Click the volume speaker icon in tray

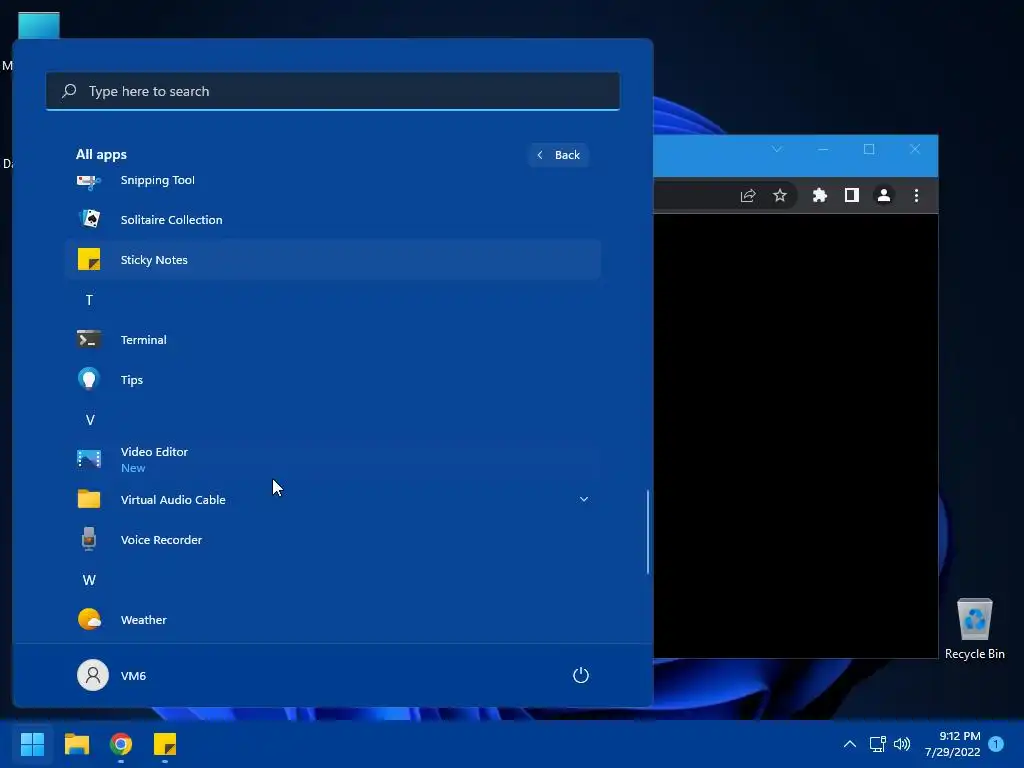pyautogui.click(x=902, y=744)
